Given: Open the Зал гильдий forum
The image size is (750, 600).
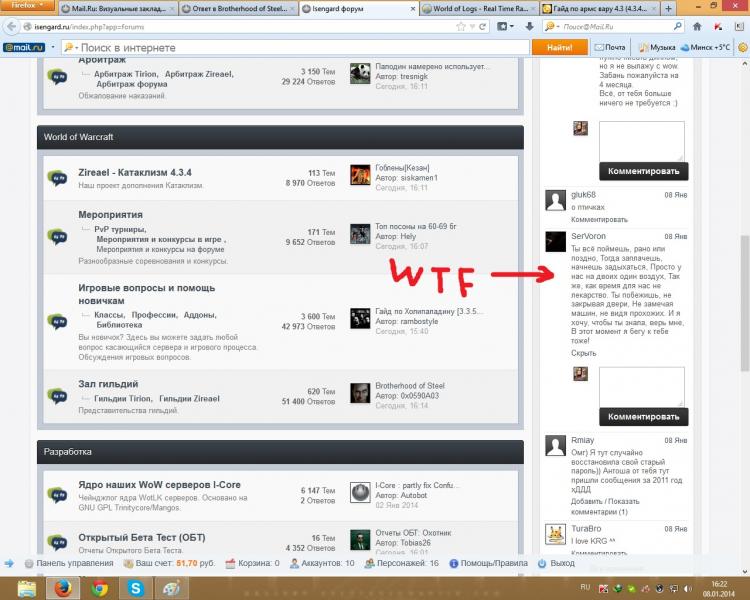Looking at the screenshot, I should 108,384.
